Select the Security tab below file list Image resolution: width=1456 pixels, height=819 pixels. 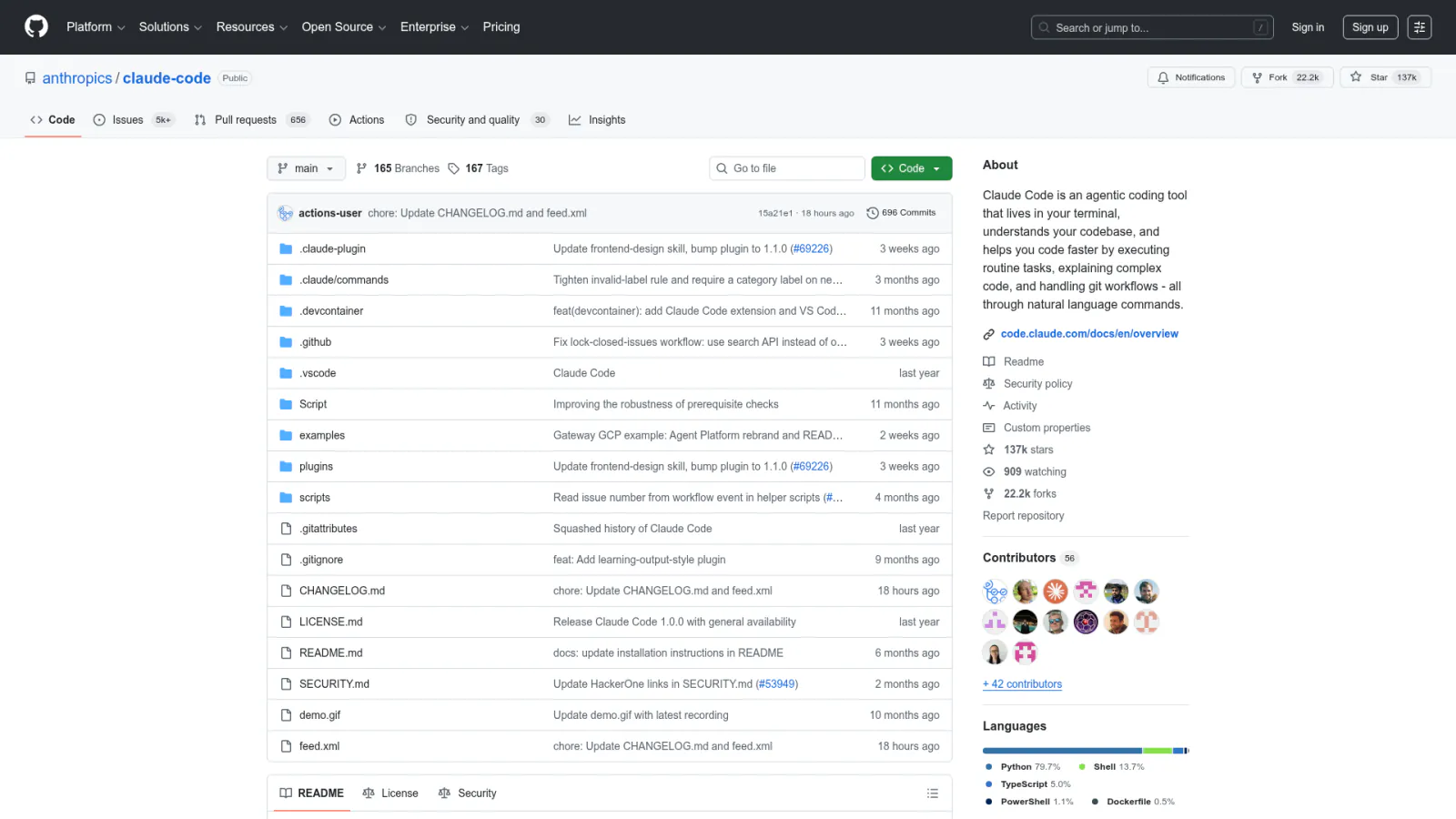point(468,794)
